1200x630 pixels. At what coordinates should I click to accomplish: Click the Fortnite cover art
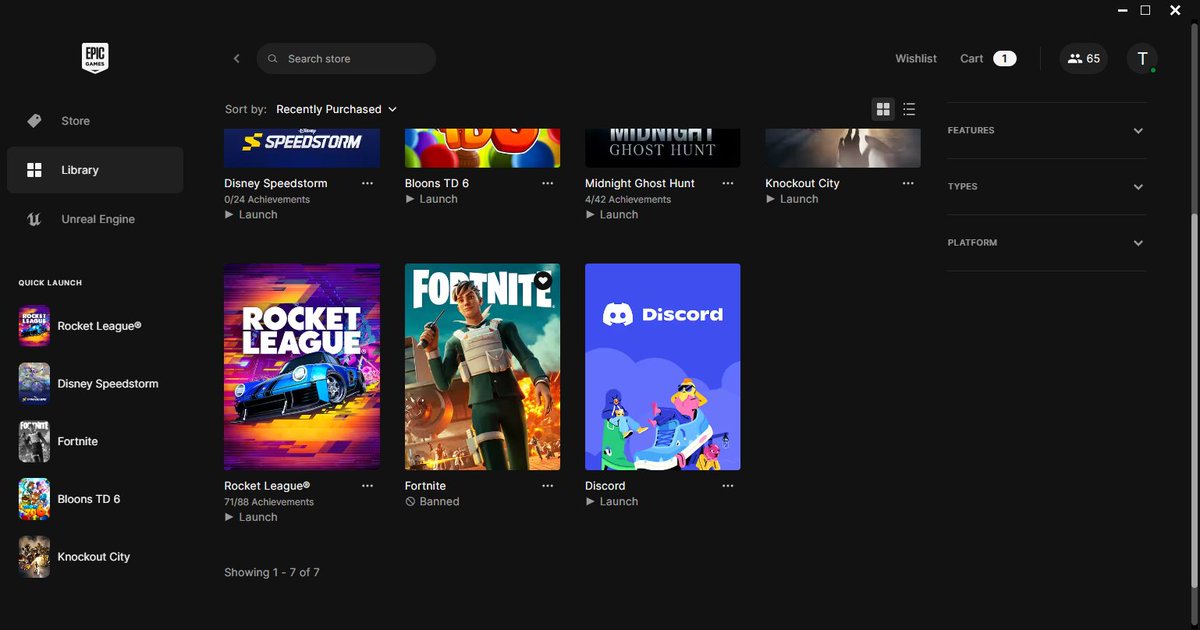[482, 367]
